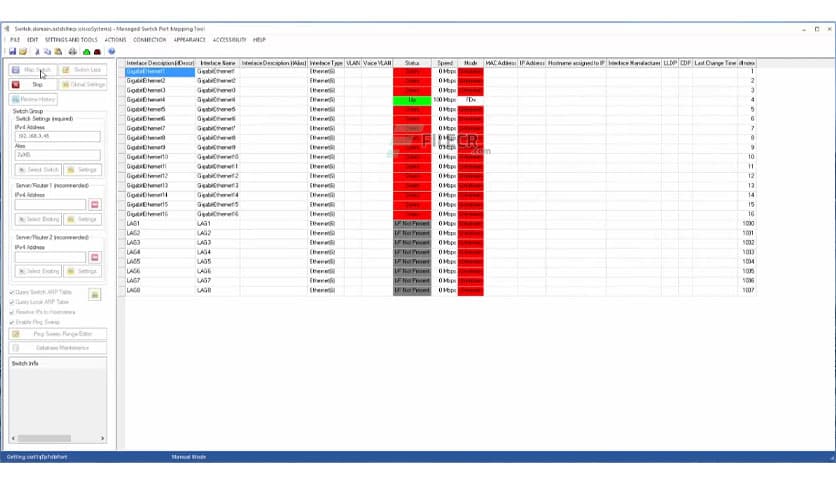Click the small icon right of Query Switch ARP Table
Image resolution: width=836 pixels, height=484 pixels.
coord(94,294)
